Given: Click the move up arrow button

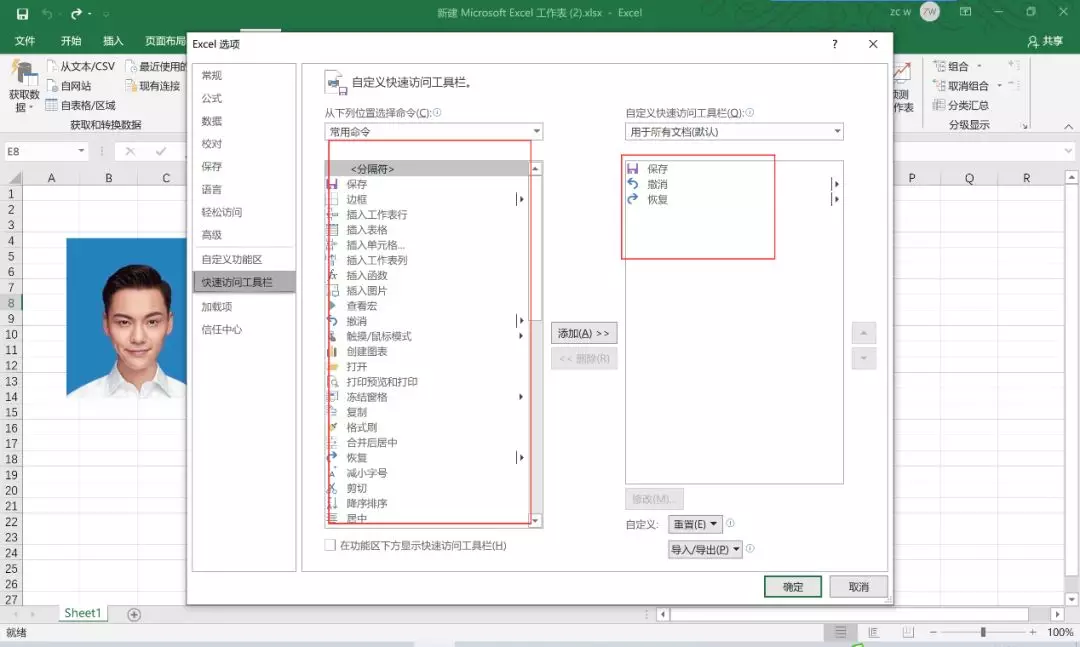Looking at the screenshot, I should (864, 333).
